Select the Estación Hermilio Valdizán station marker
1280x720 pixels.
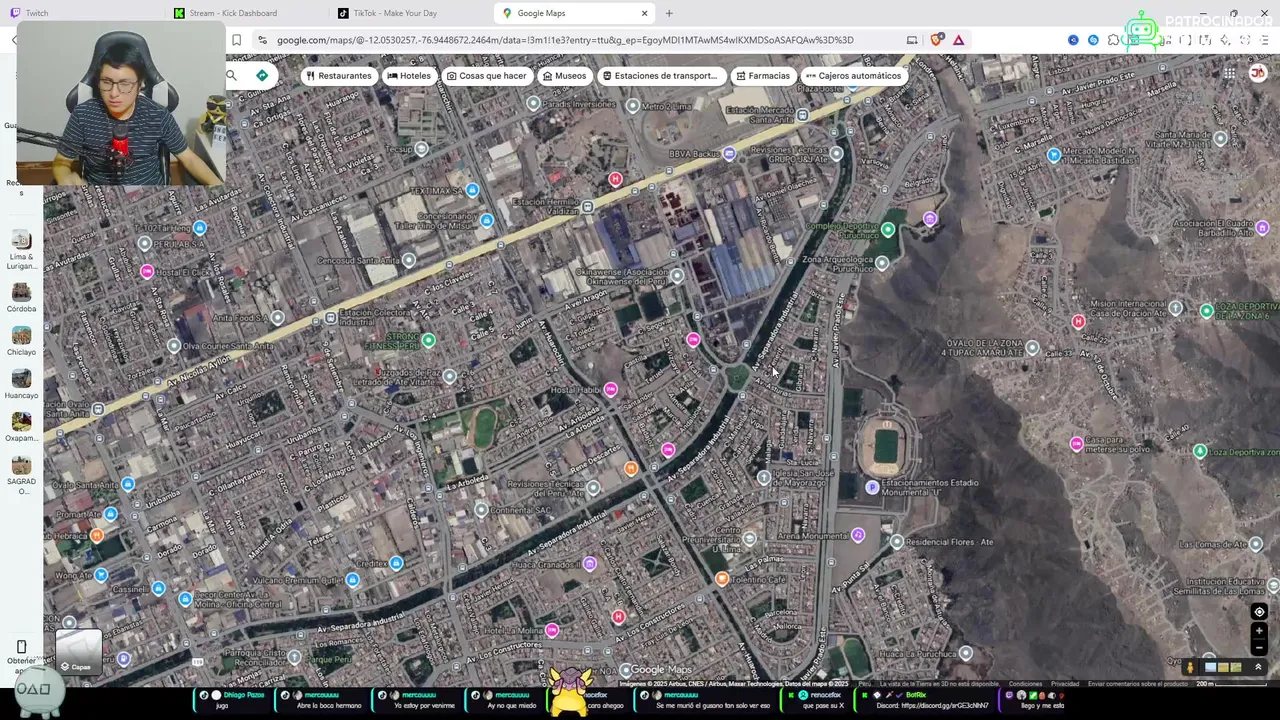(588, 207)
